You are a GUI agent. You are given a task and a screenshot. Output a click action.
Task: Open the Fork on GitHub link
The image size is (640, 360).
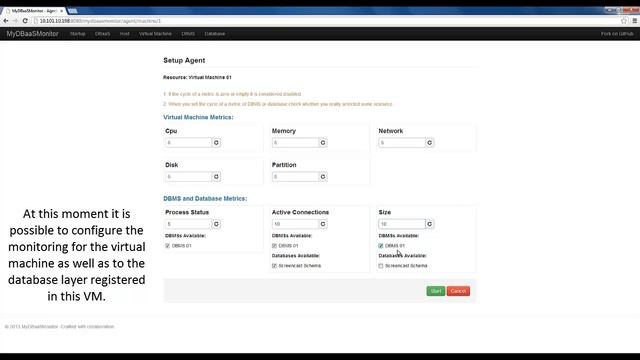tap(617, 34)
